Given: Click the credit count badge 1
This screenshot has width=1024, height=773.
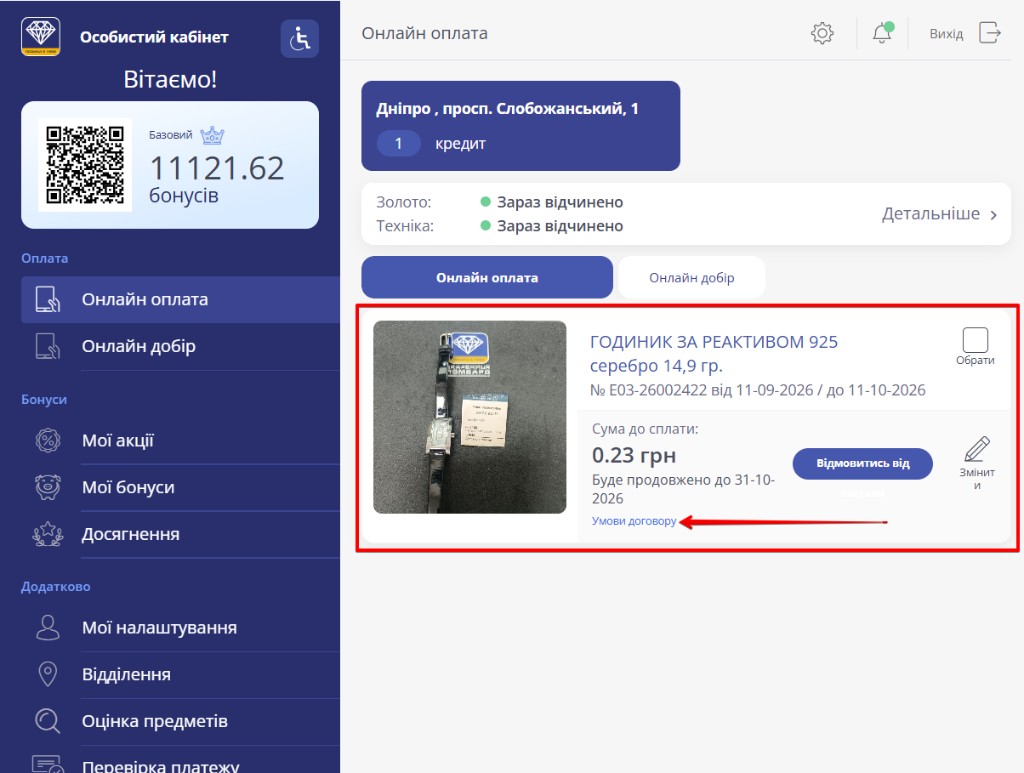Looking at the screenshot, I should pos(398,144).
